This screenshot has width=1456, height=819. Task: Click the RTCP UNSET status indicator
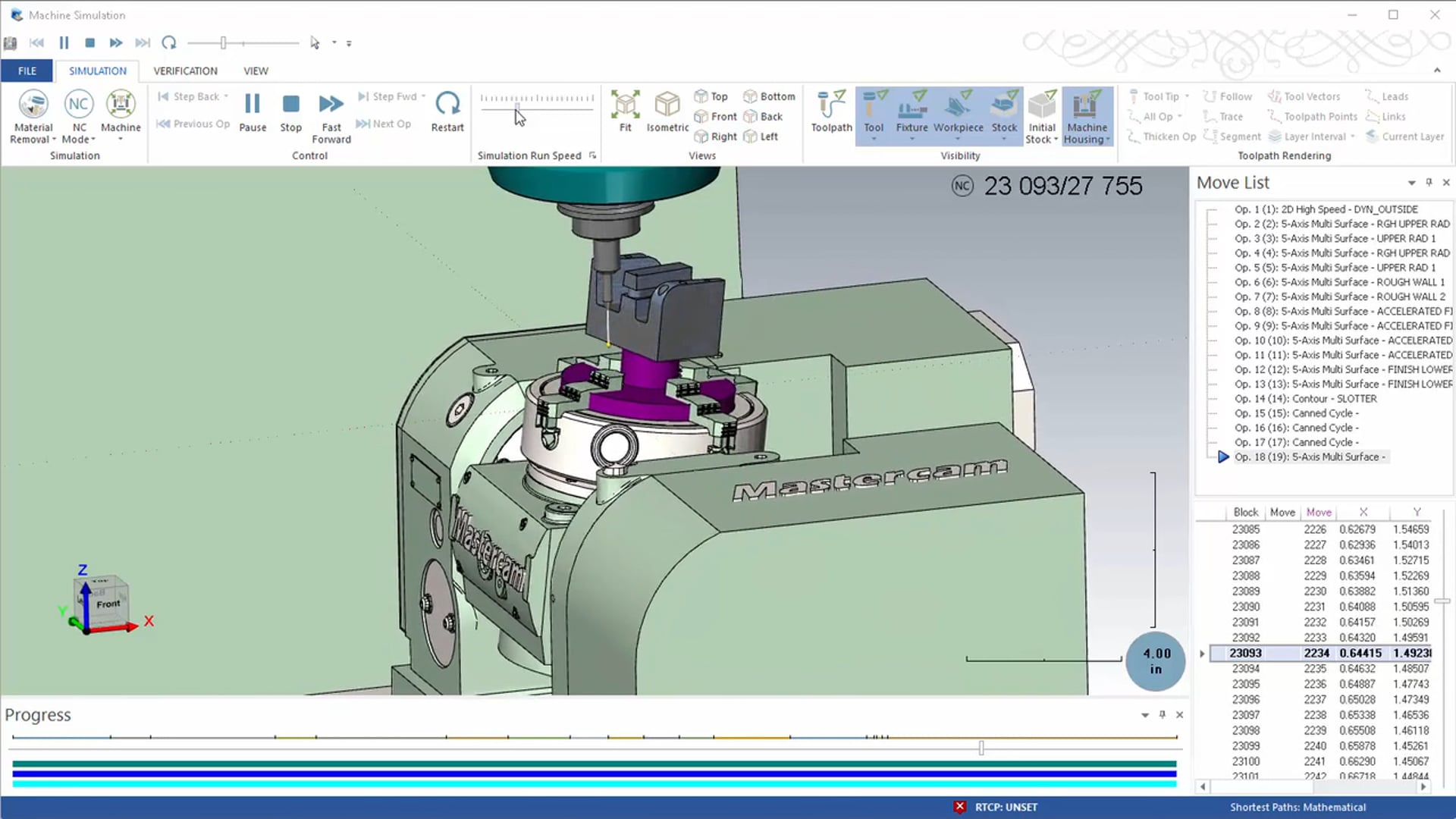click(996, 807)
